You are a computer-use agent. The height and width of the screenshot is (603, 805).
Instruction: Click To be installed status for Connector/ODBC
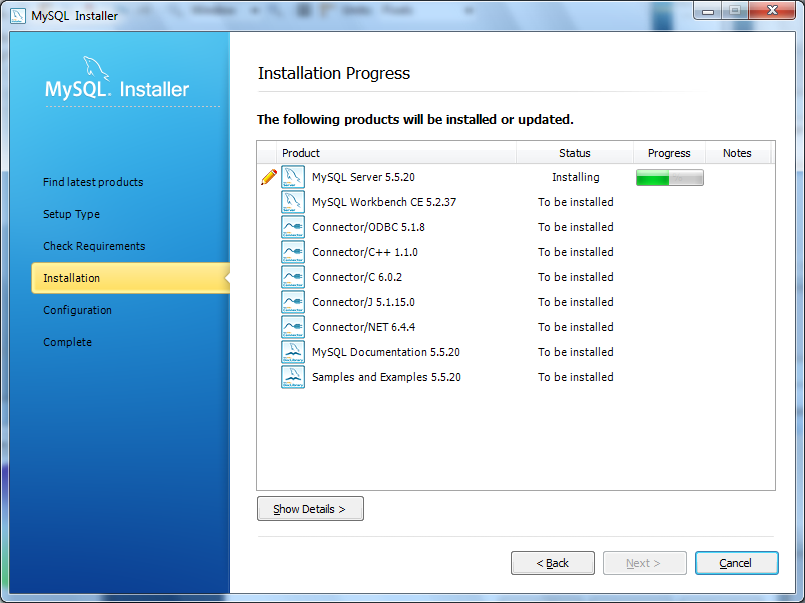[x=576, y=227]
